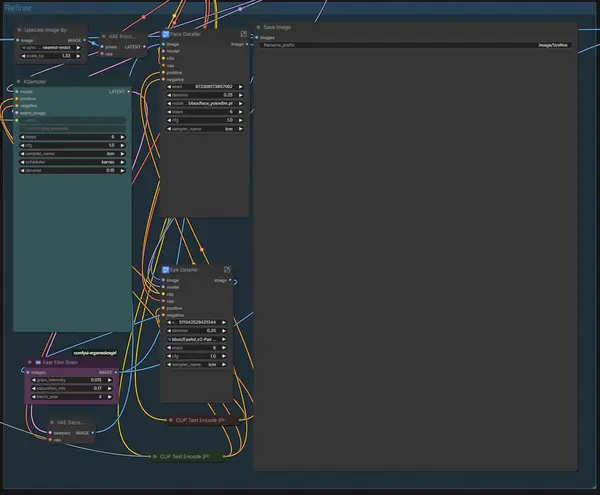Click the clip input port on Face Detailer
The height and width of the screenshot is (495, 600).
click(x=163, y=58)
